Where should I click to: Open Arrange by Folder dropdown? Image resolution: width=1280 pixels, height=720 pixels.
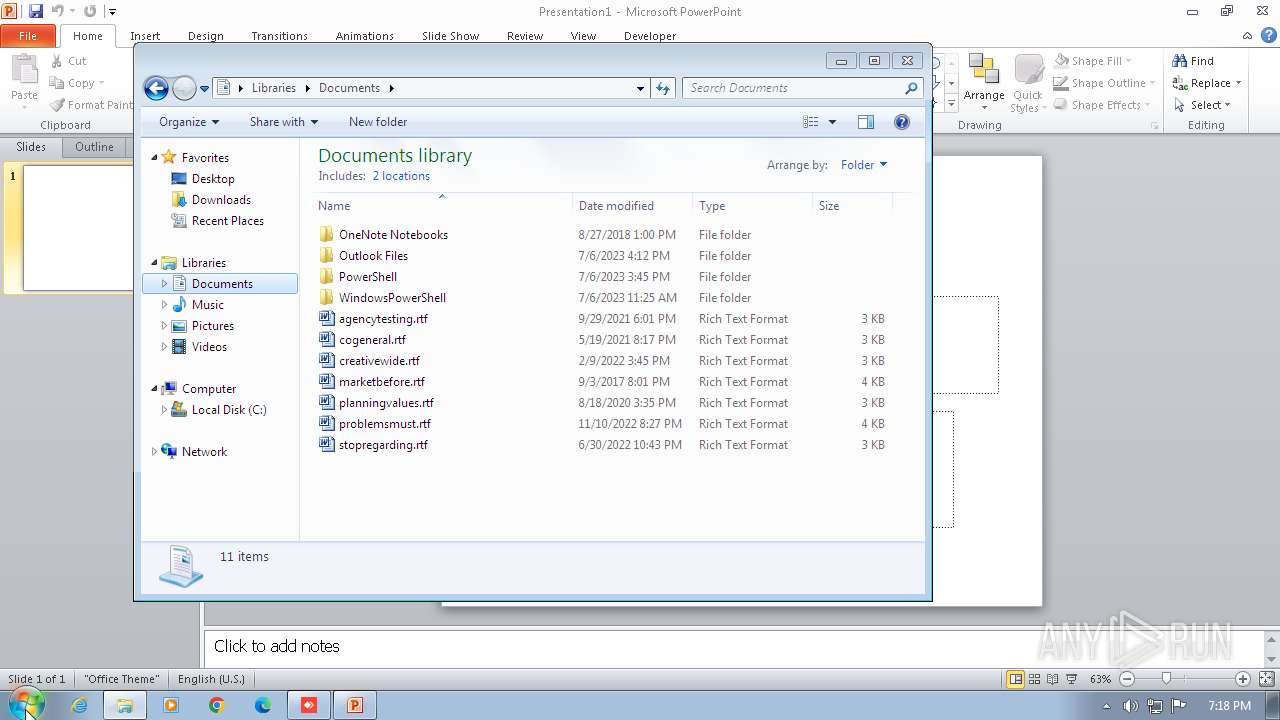(864, 165)
